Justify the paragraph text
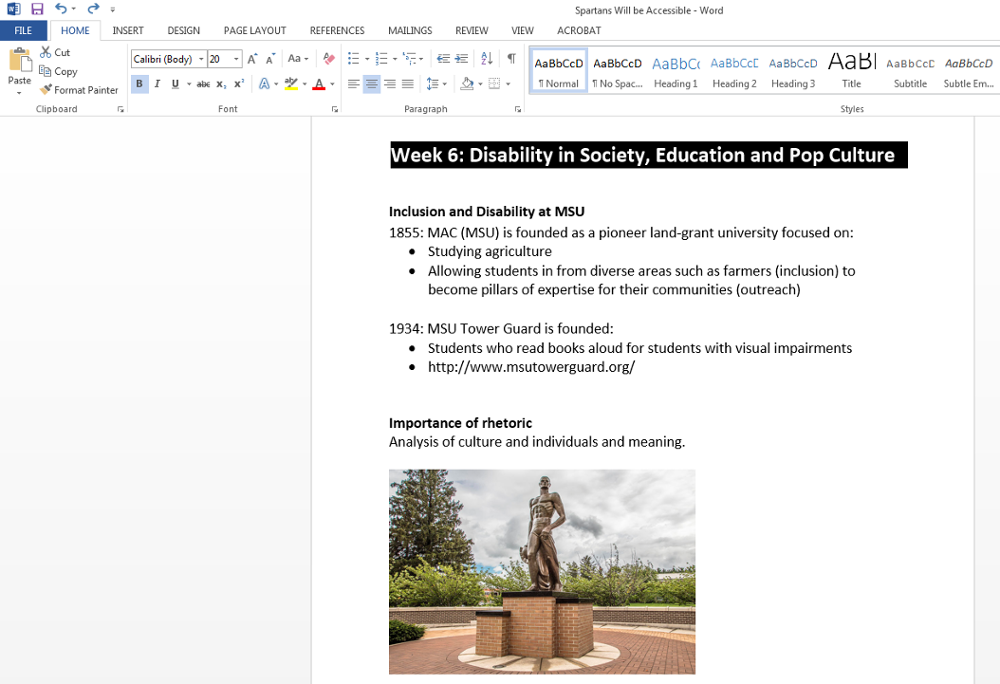This screenshot has height=684, width=1000. coord(408,84)
